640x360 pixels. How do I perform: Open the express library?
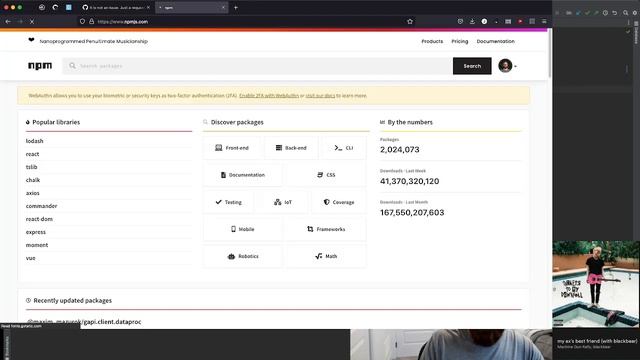(36, 232)
